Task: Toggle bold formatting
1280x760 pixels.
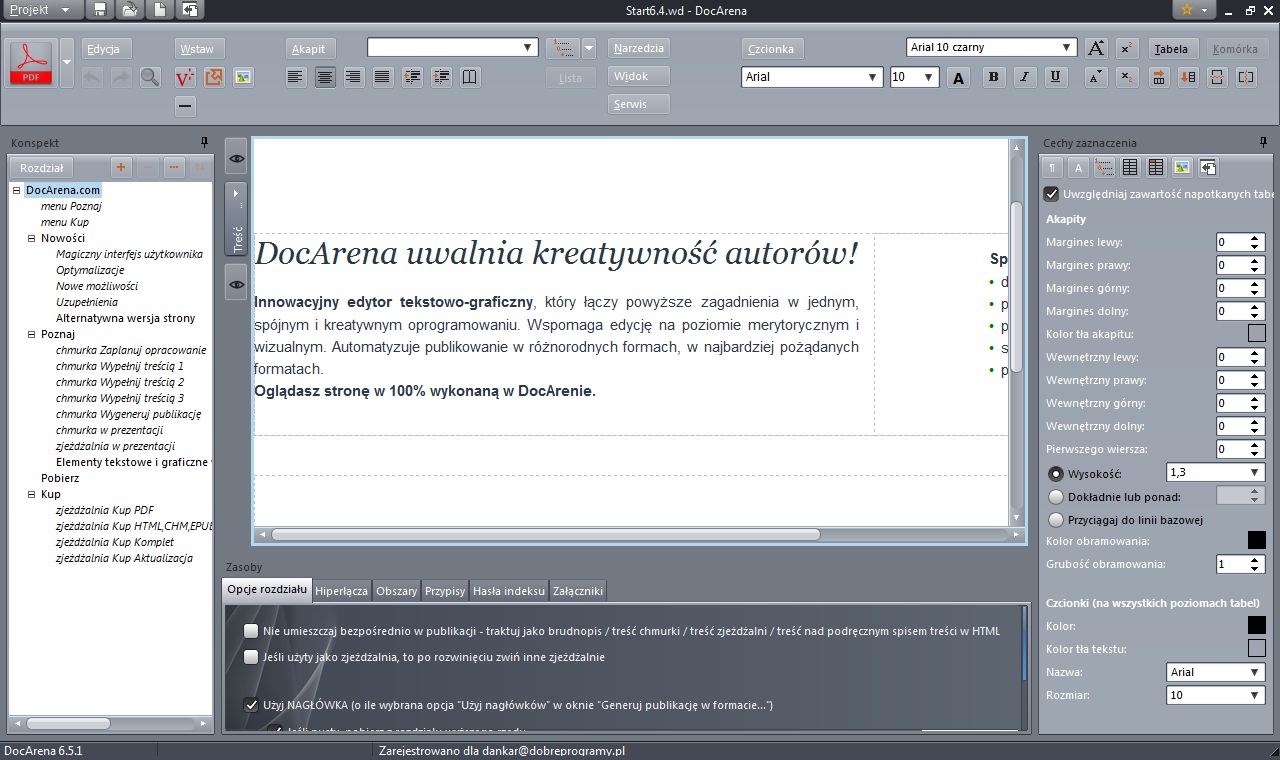Action: tap(993, 77)
